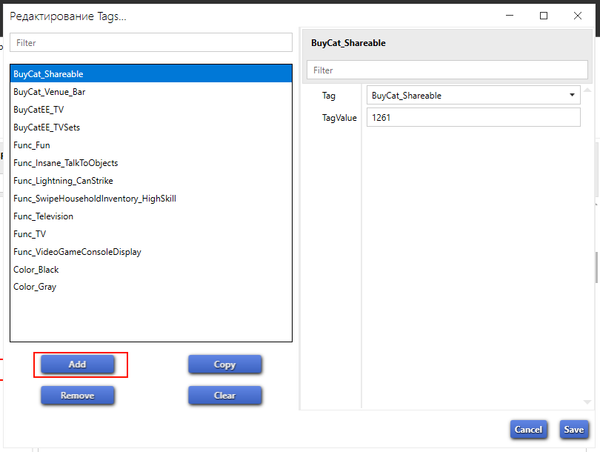
Task: Select the BuyCatEE_TV tag
Action: (38, 109)
